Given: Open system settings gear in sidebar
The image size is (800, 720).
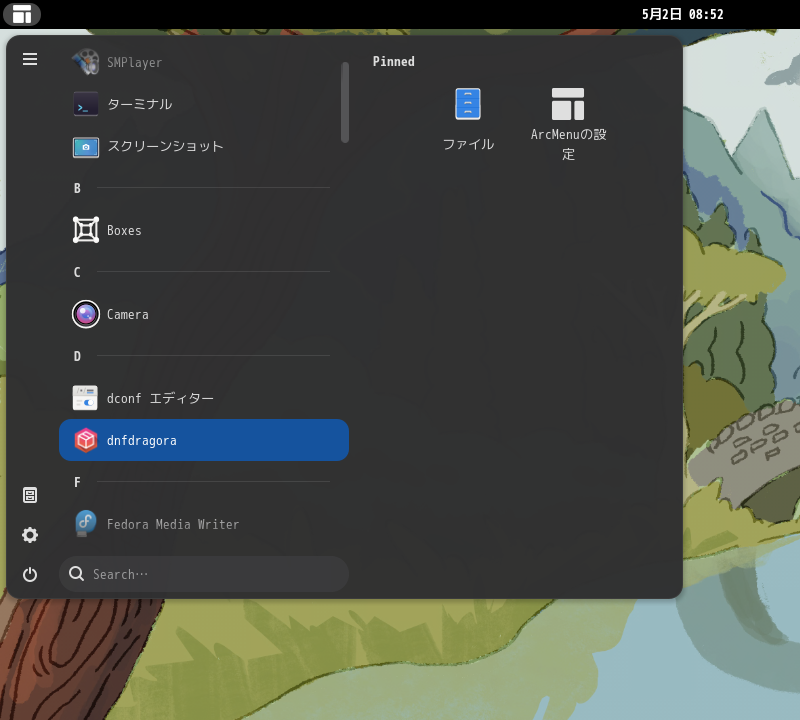Looking at the screenshot, I should click(30, 535).
